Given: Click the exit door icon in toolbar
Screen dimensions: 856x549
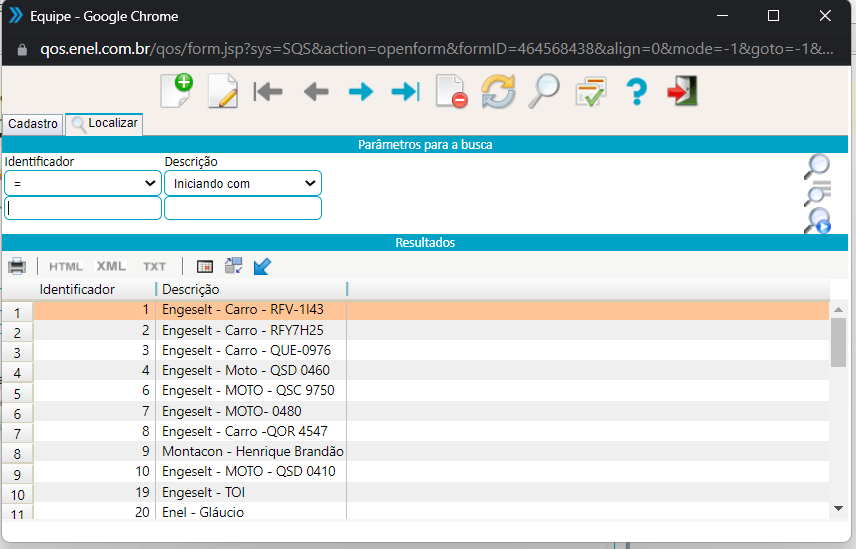Looking at the screenshot, I should [x=682, y=92].
